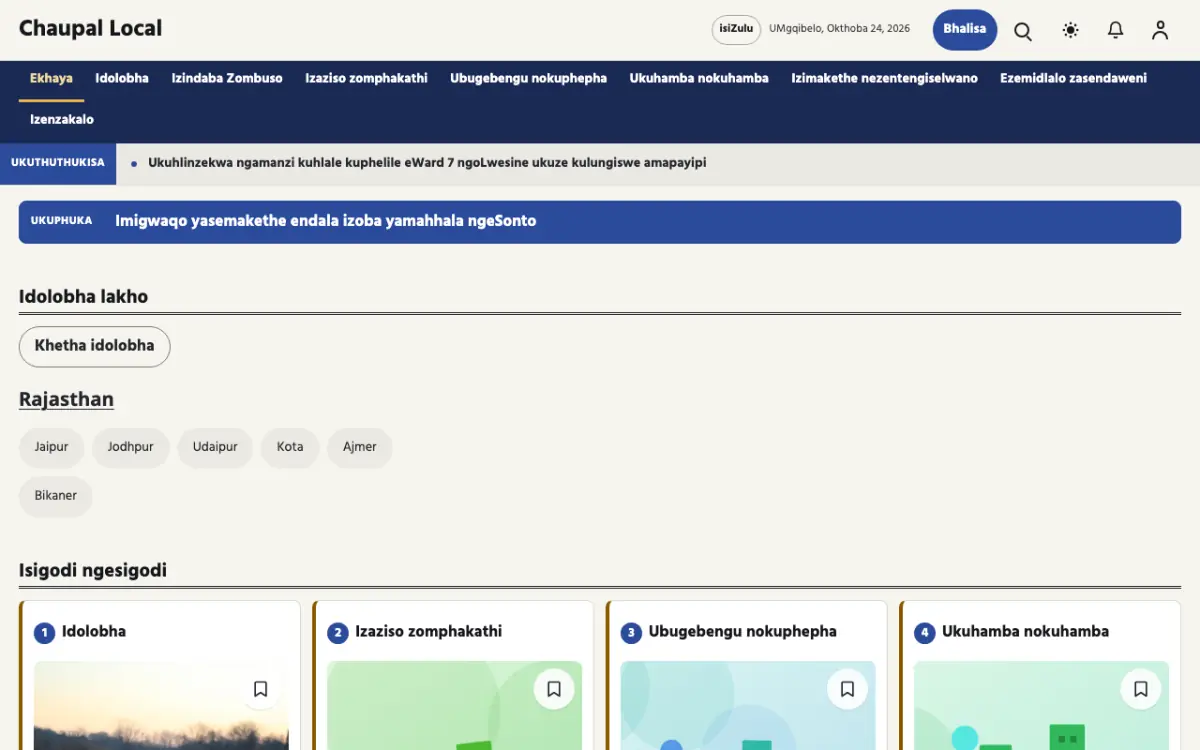Toggle the sun theme icon
The height and width of the screenshot is (750, 1200).
point(1071,30)
